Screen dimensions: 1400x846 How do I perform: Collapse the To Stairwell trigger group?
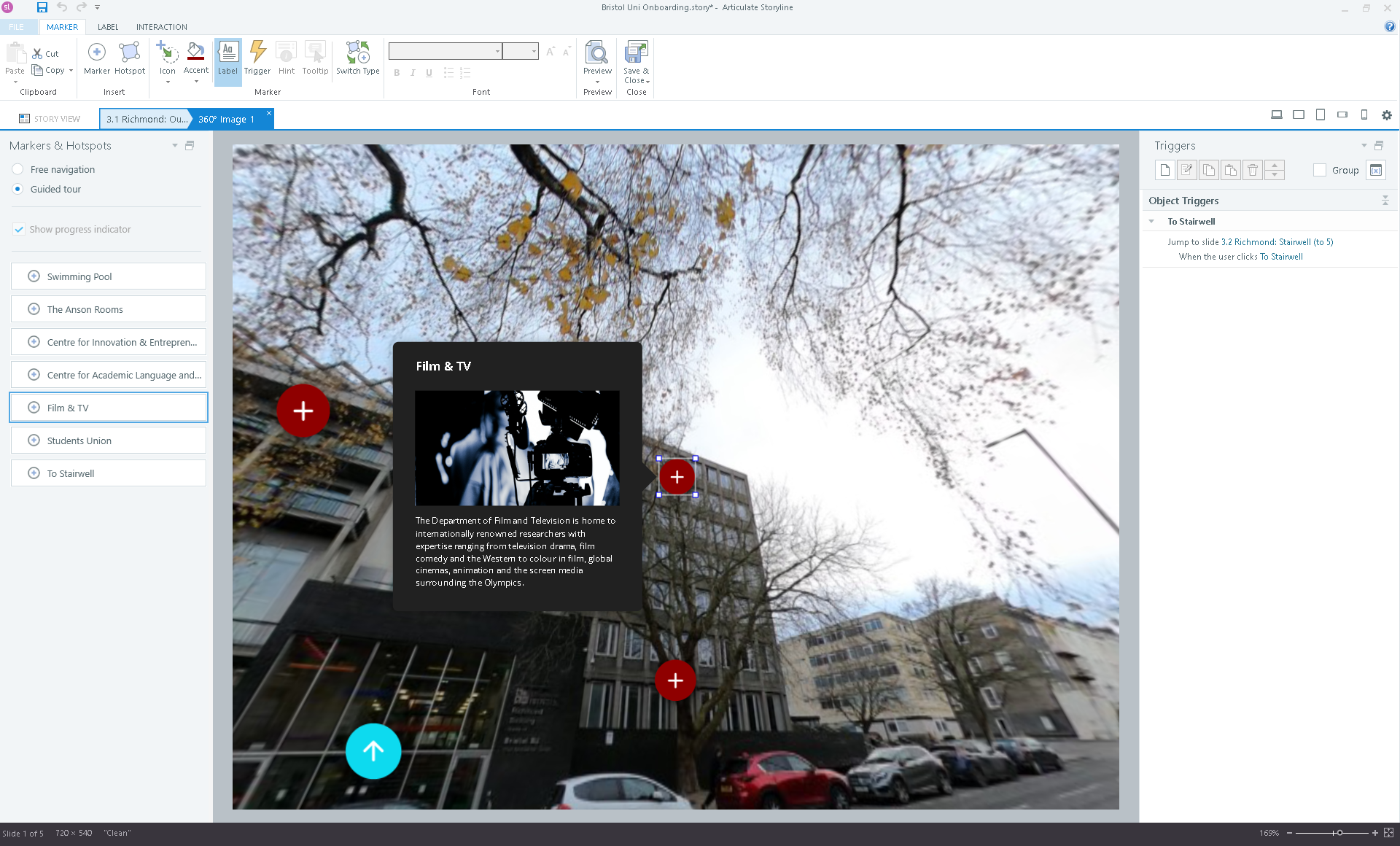tap(1151, 222)
